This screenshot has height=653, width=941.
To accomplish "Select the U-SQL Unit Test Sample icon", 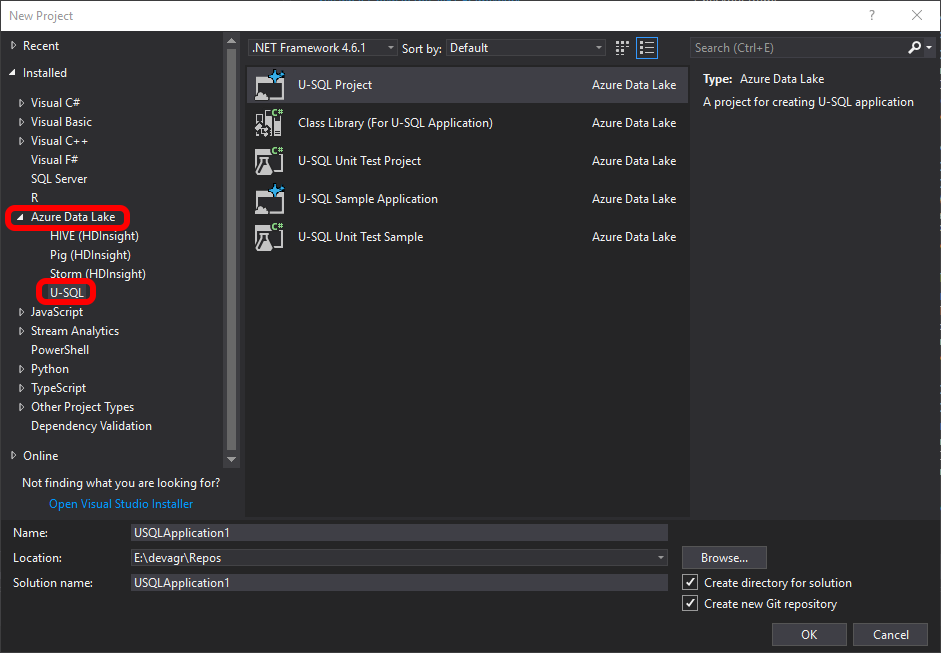I will 269,236.
